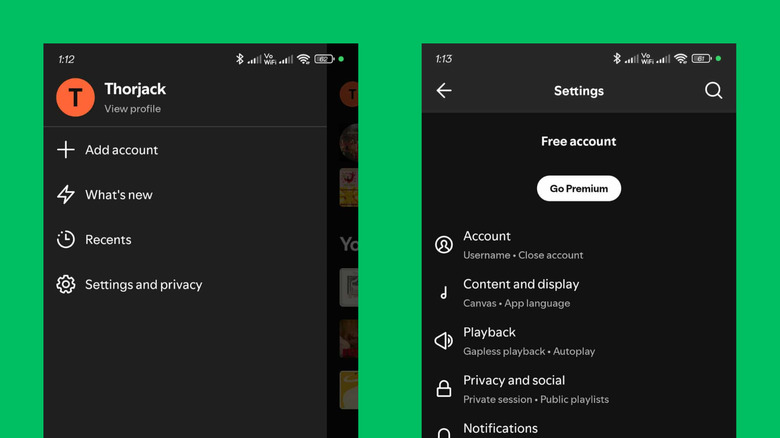Select the Add account menu entry
Image resolution: width=780 pixels, height=438 pixels.
click(185, 150)
